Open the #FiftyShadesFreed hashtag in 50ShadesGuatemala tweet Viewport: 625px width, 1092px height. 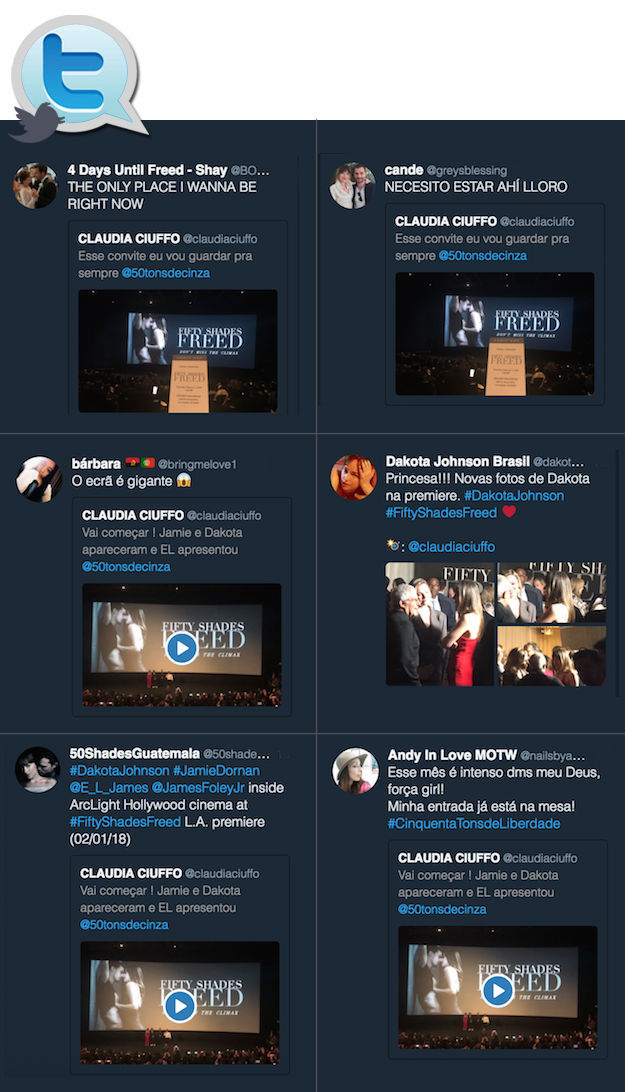[125, 822]
